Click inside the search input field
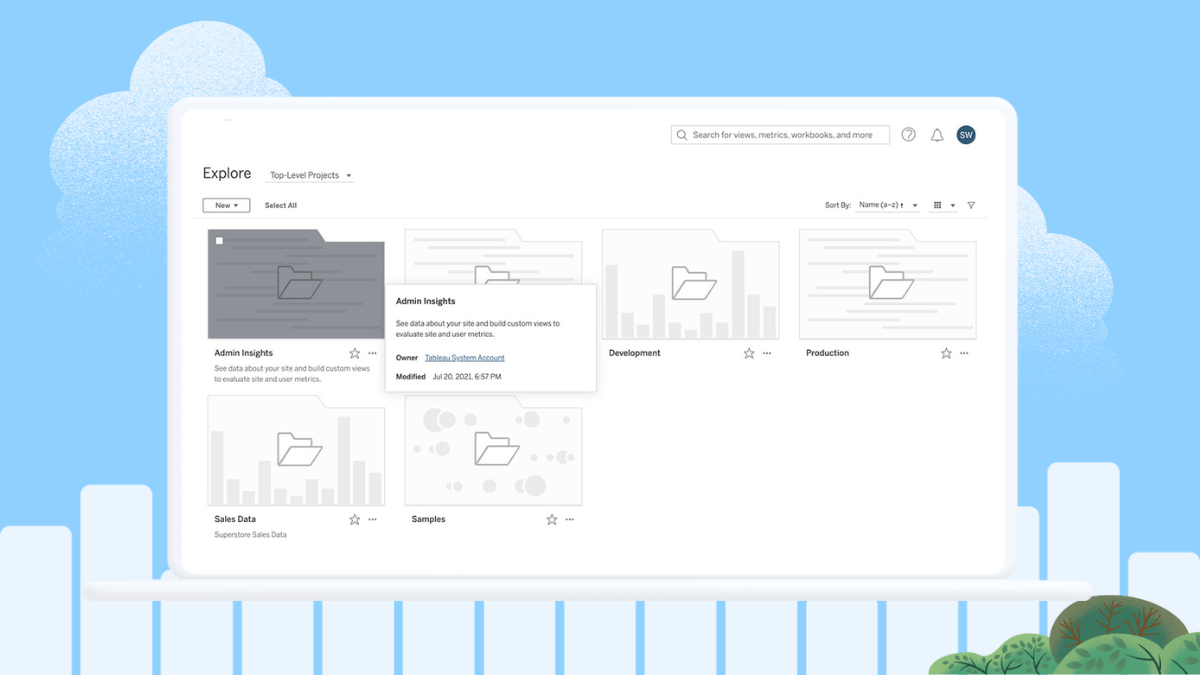The image size is (1200, 675). point(790,134)
